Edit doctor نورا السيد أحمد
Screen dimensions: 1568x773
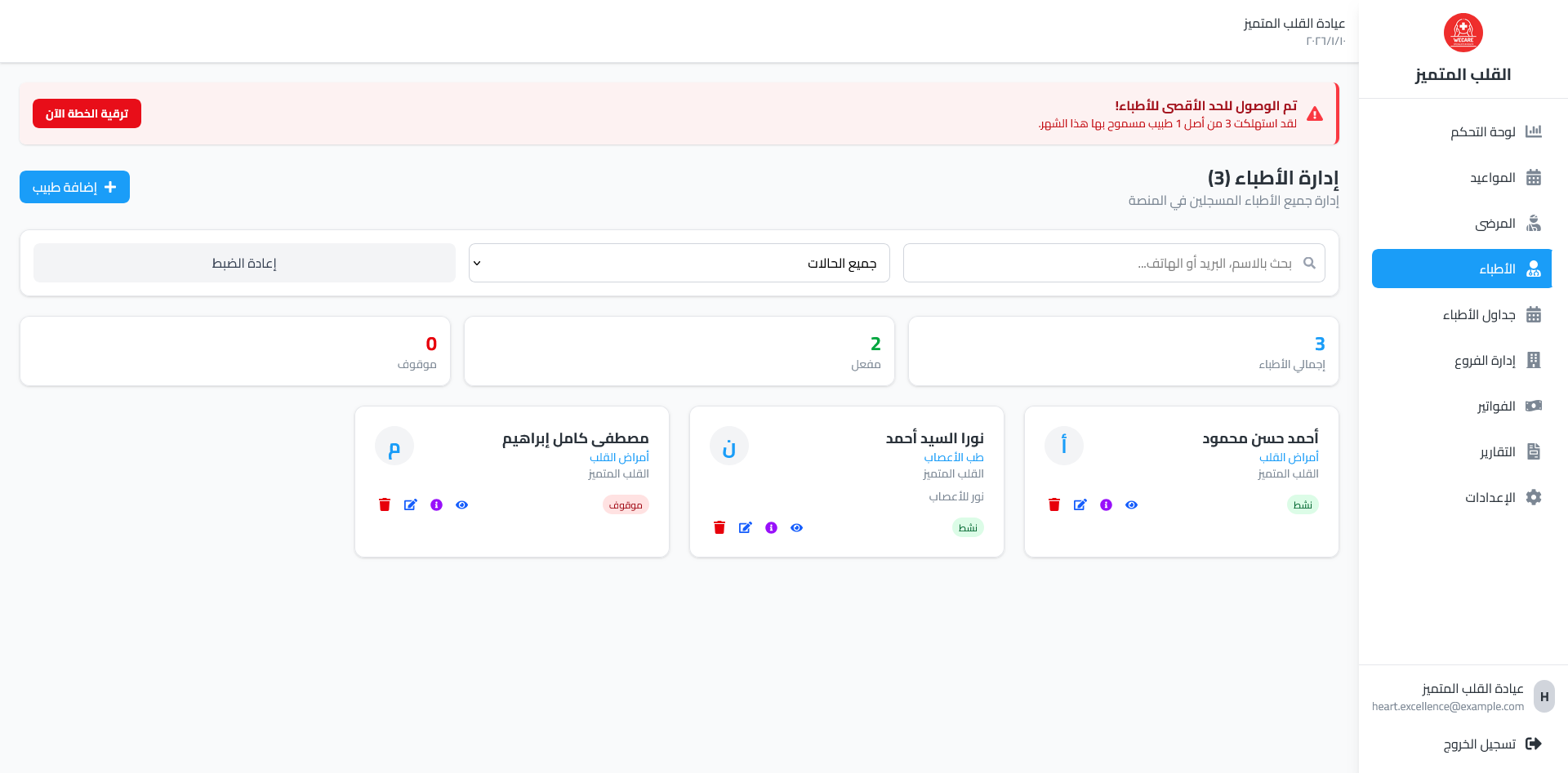click(x=746, y=527)
